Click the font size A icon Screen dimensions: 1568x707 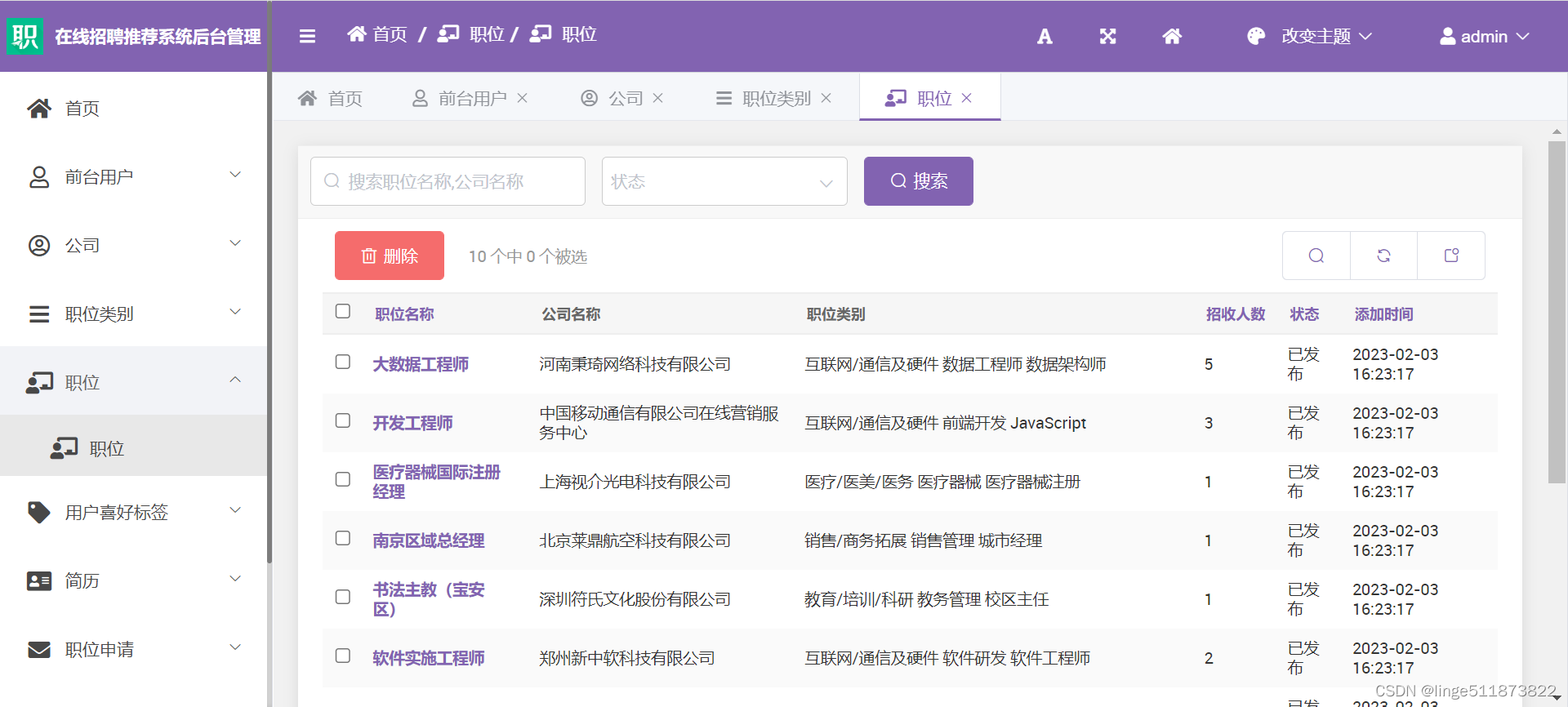pos(1045,36)
